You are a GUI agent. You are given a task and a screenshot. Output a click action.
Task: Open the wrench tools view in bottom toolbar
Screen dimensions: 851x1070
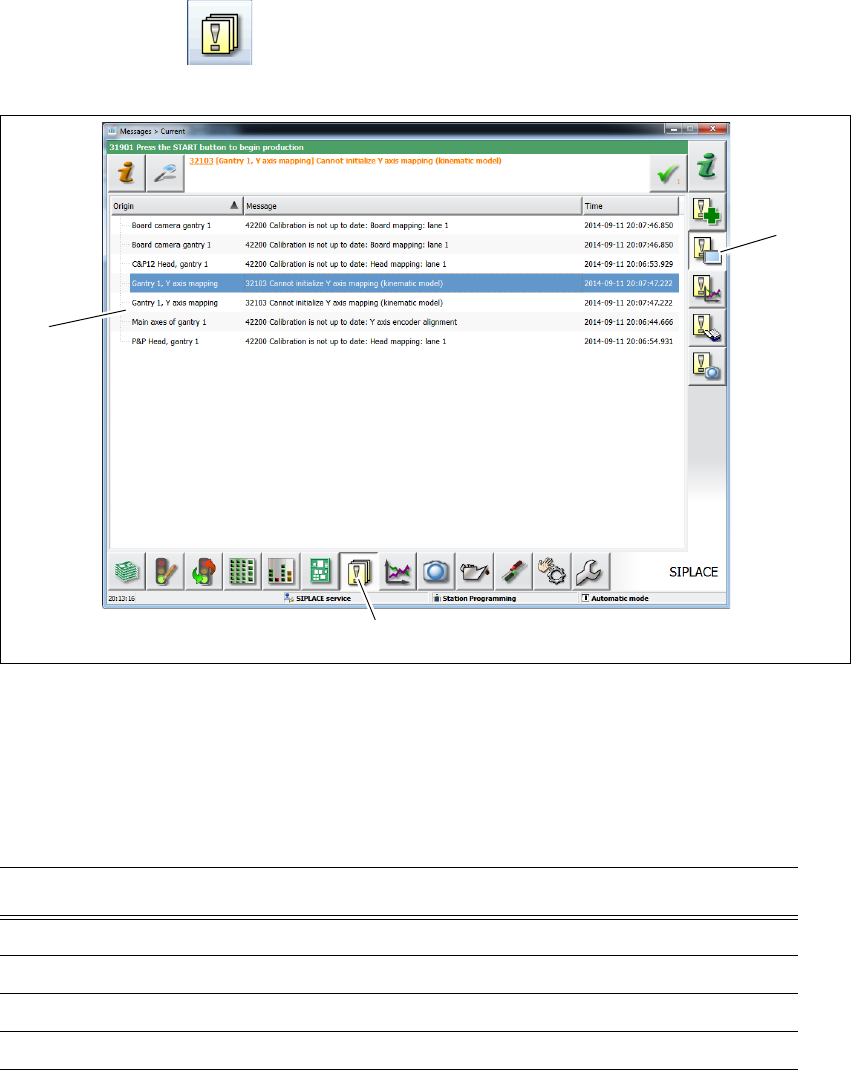[x=590, y=571]
